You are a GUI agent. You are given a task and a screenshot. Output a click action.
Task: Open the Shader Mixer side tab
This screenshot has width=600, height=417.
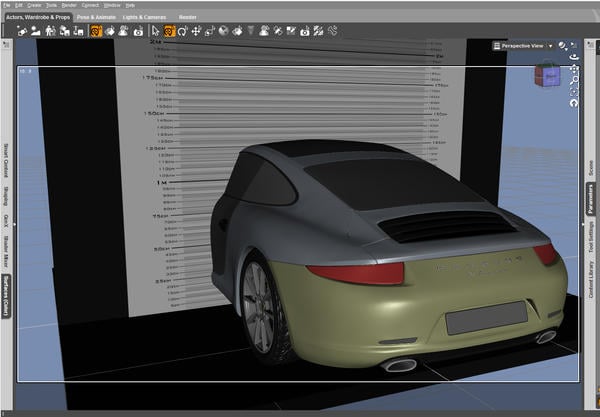(6, 251)
